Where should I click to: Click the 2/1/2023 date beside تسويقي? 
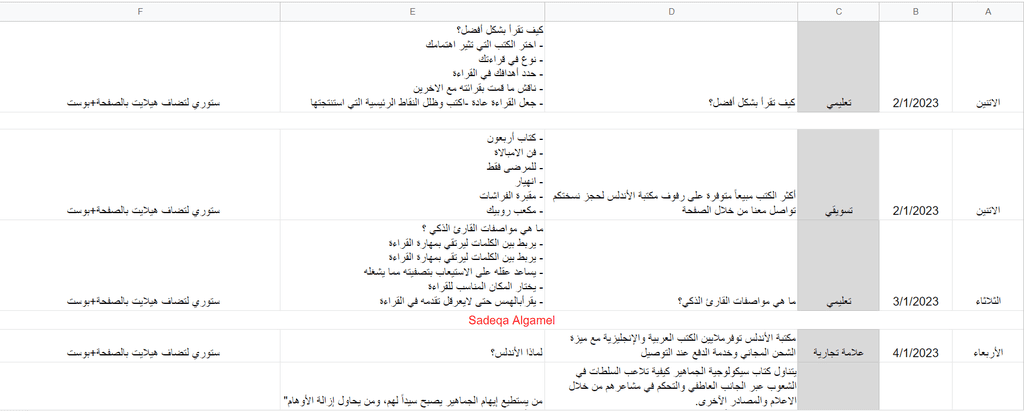click(x=916, y=174)
